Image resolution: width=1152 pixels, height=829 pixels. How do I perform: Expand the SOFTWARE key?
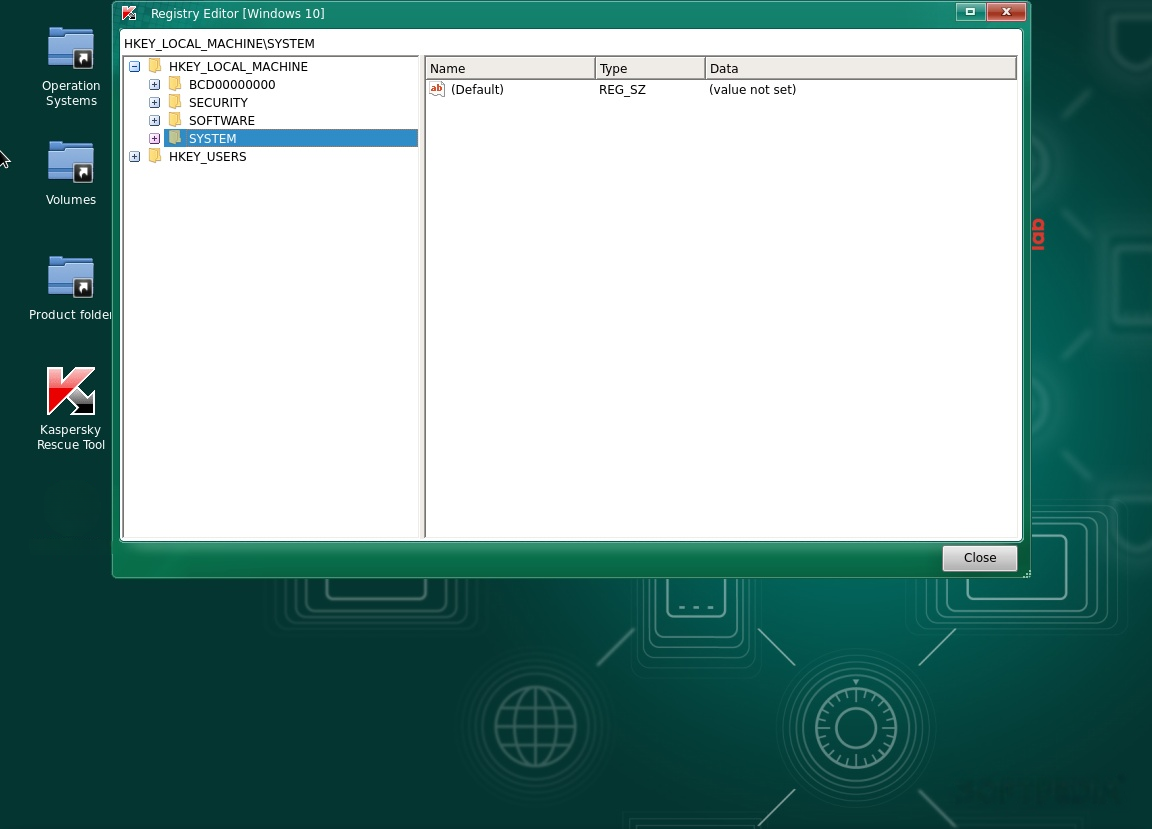point(154,121)
